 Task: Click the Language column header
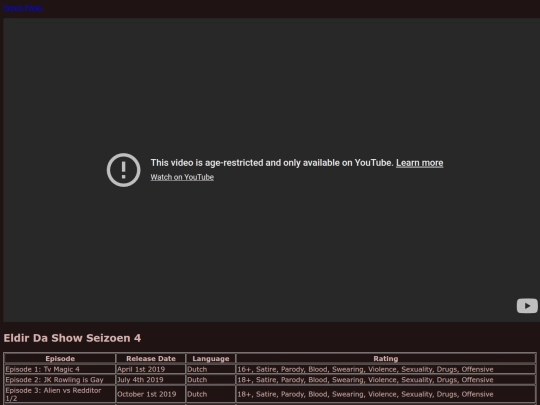211,359
